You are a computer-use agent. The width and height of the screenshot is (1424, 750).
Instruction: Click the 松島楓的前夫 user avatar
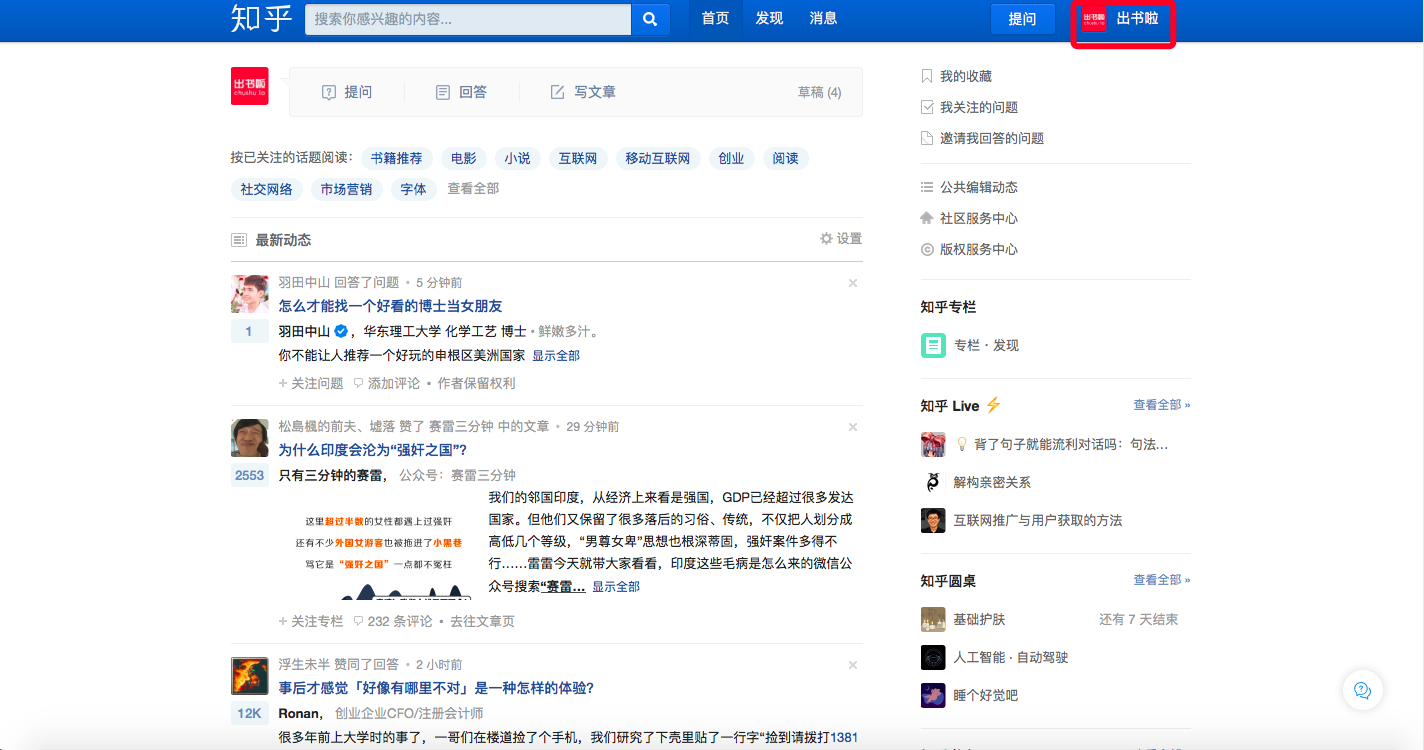249,438
